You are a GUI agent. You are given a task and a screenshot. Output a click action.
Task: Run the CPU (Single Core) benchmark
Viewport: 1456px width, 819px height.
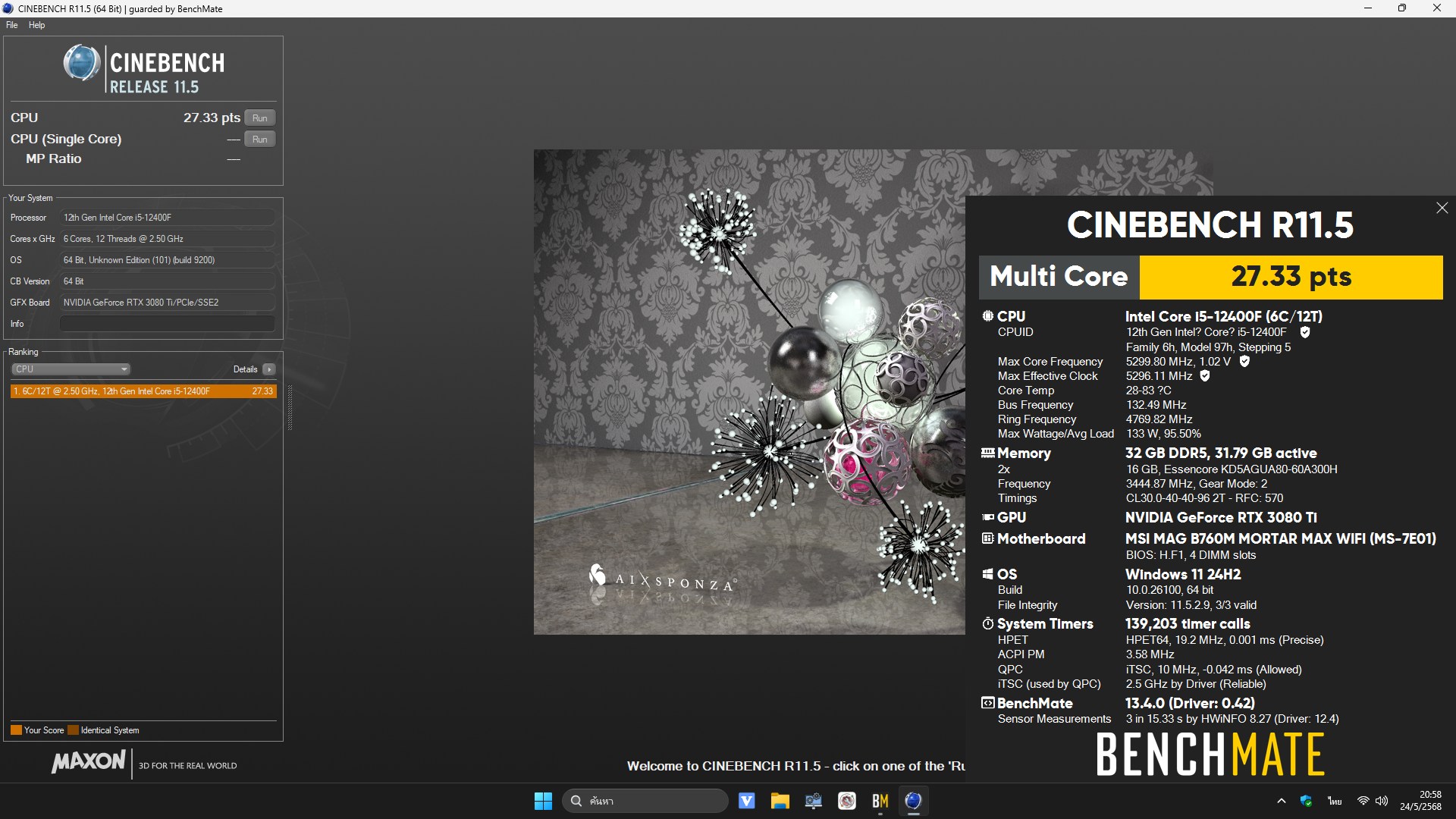pyautogui.click(x=259, y=139)
